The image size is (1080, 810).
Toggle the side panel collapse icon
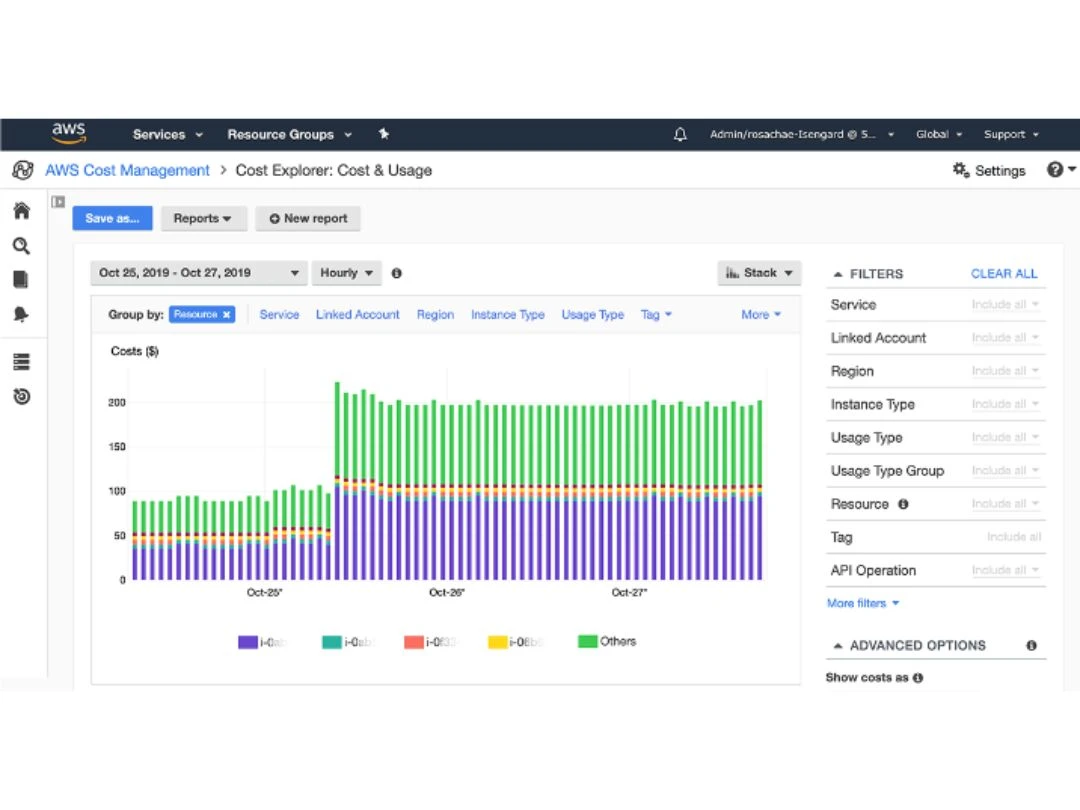tap(58, 202)
